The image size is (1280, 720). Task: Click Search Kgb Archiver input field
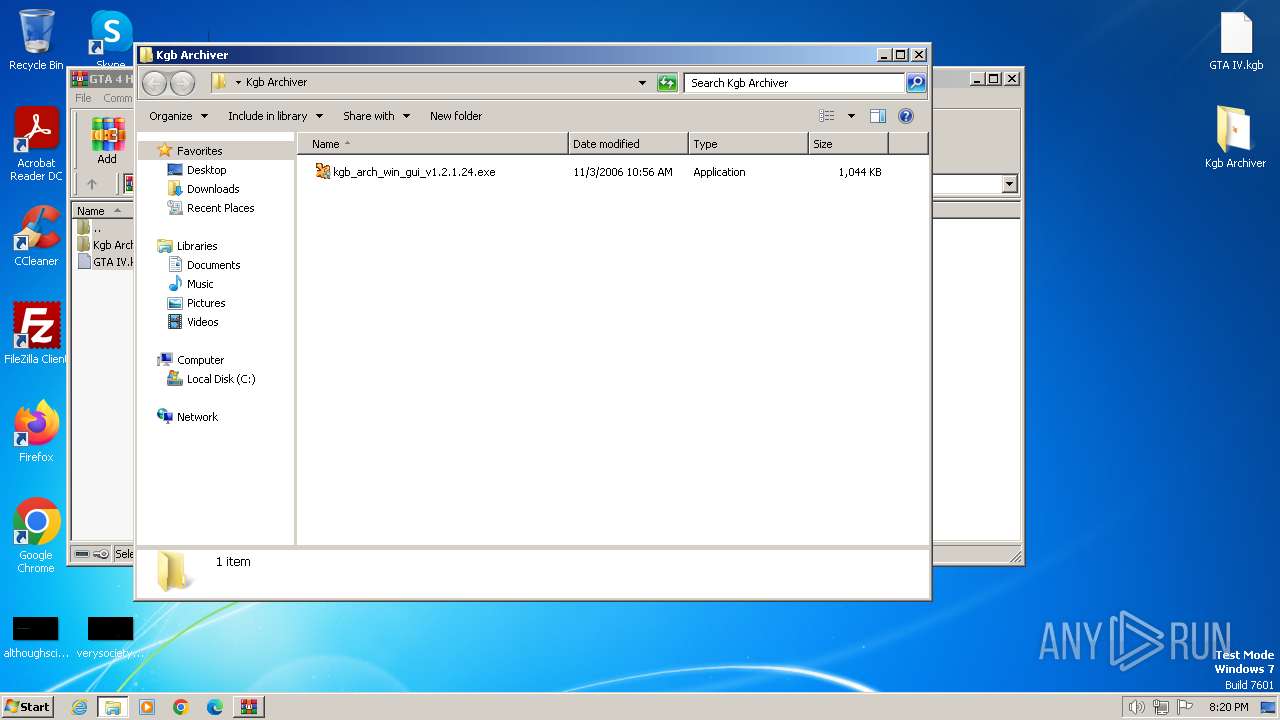[795, 83]
